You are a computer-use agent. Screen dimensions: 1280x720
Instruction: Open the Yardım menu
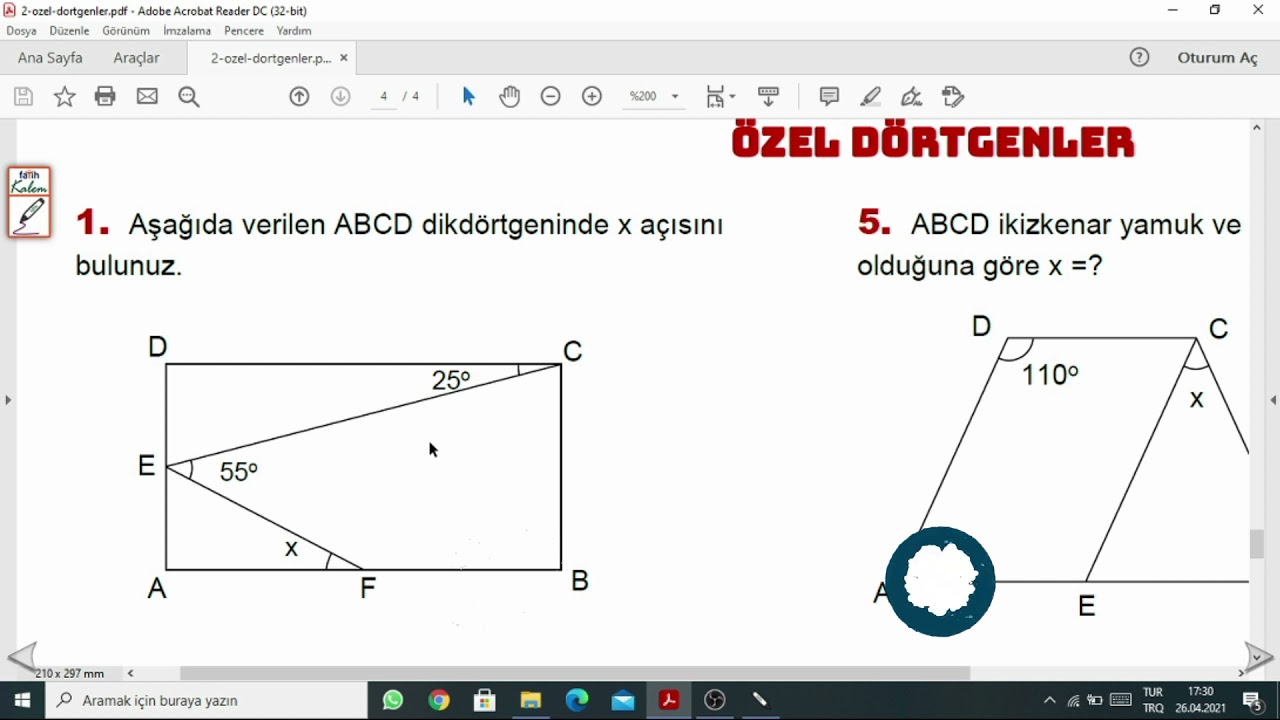pos(294,31)
